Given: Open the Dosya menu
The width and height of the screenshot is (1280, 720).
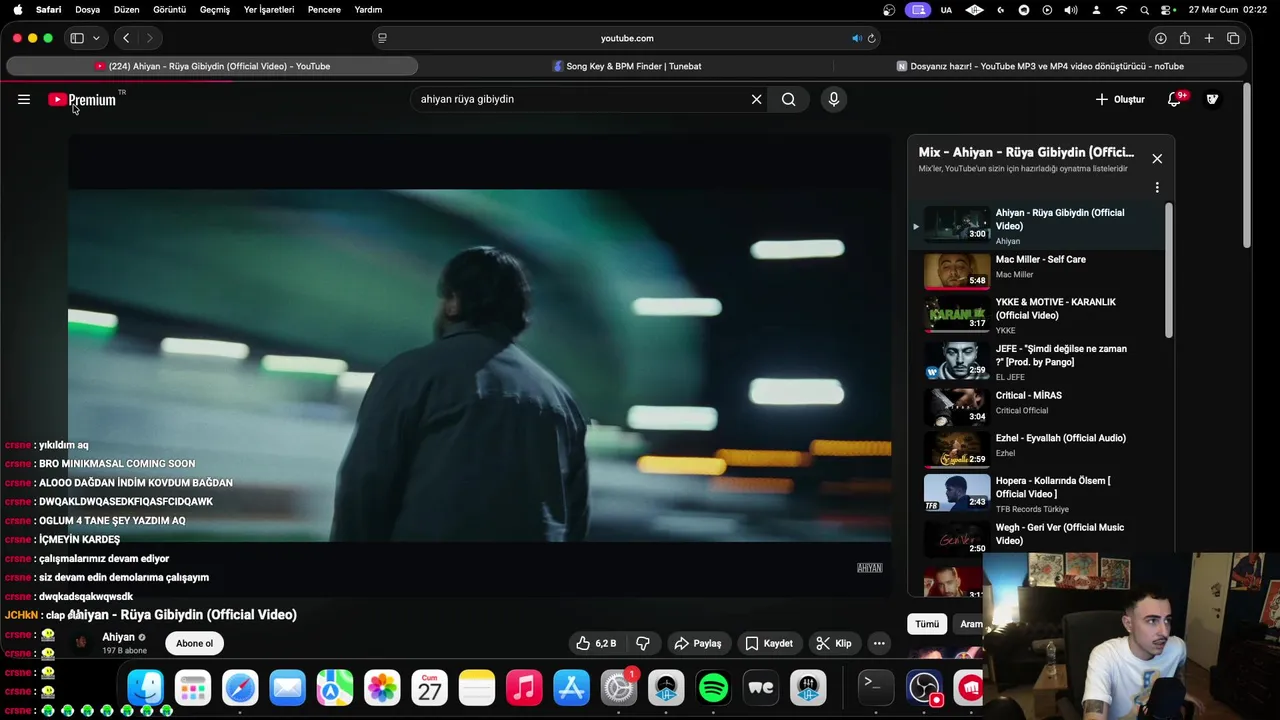Looking at the screenshot, I should click(88, 10).
